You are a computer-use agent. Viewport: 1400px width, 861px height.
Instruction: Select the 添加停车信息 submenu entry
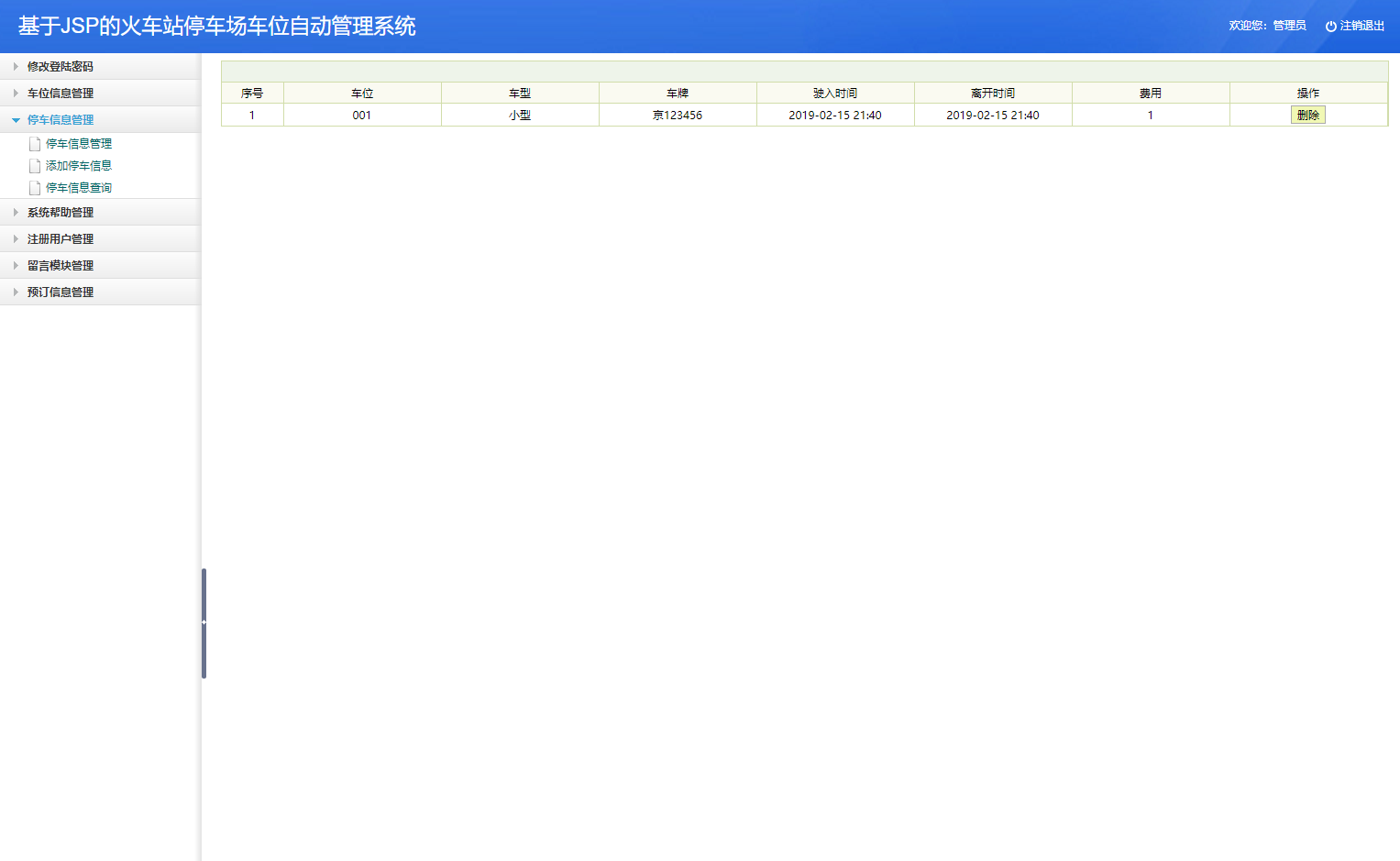80,165
